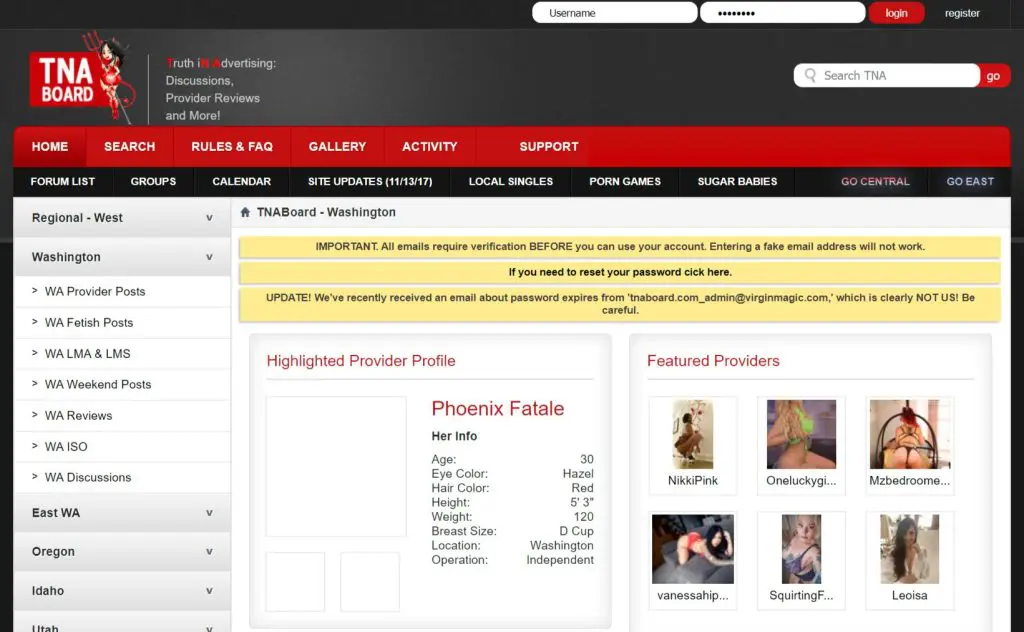Open Mzbedroome... featured provider thumbnail

[x=910, y=434]
